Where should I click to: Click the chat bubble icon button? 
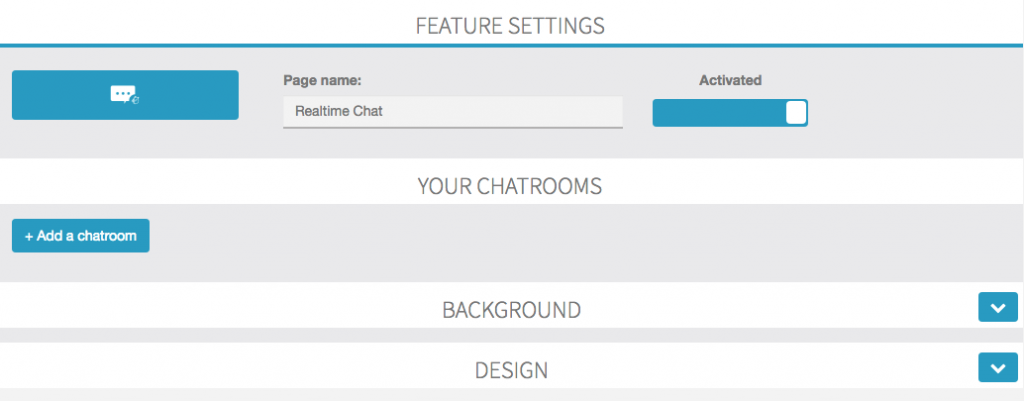tap(125, 95)
